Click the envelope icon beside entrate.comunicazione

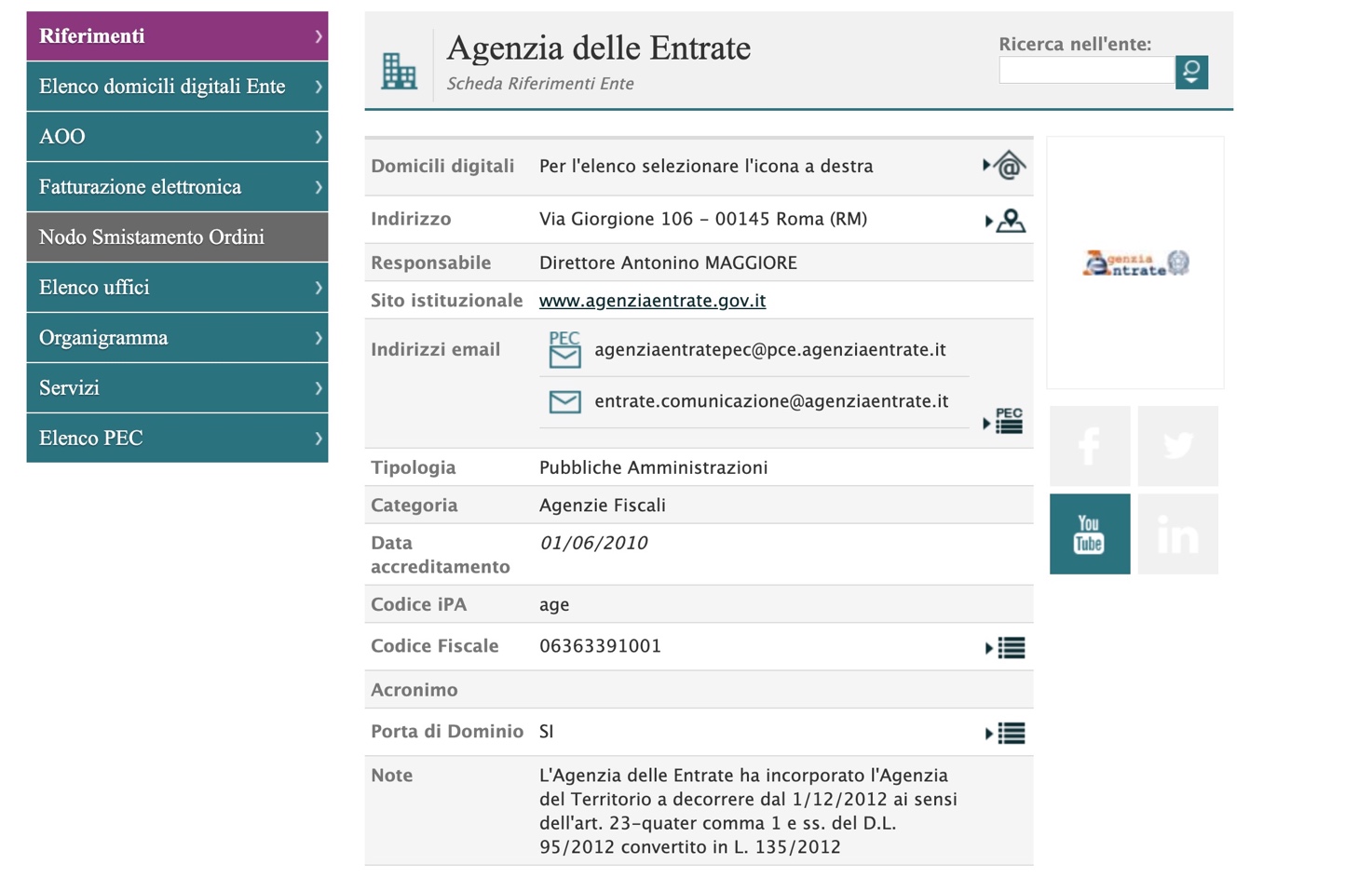point(564,401)
